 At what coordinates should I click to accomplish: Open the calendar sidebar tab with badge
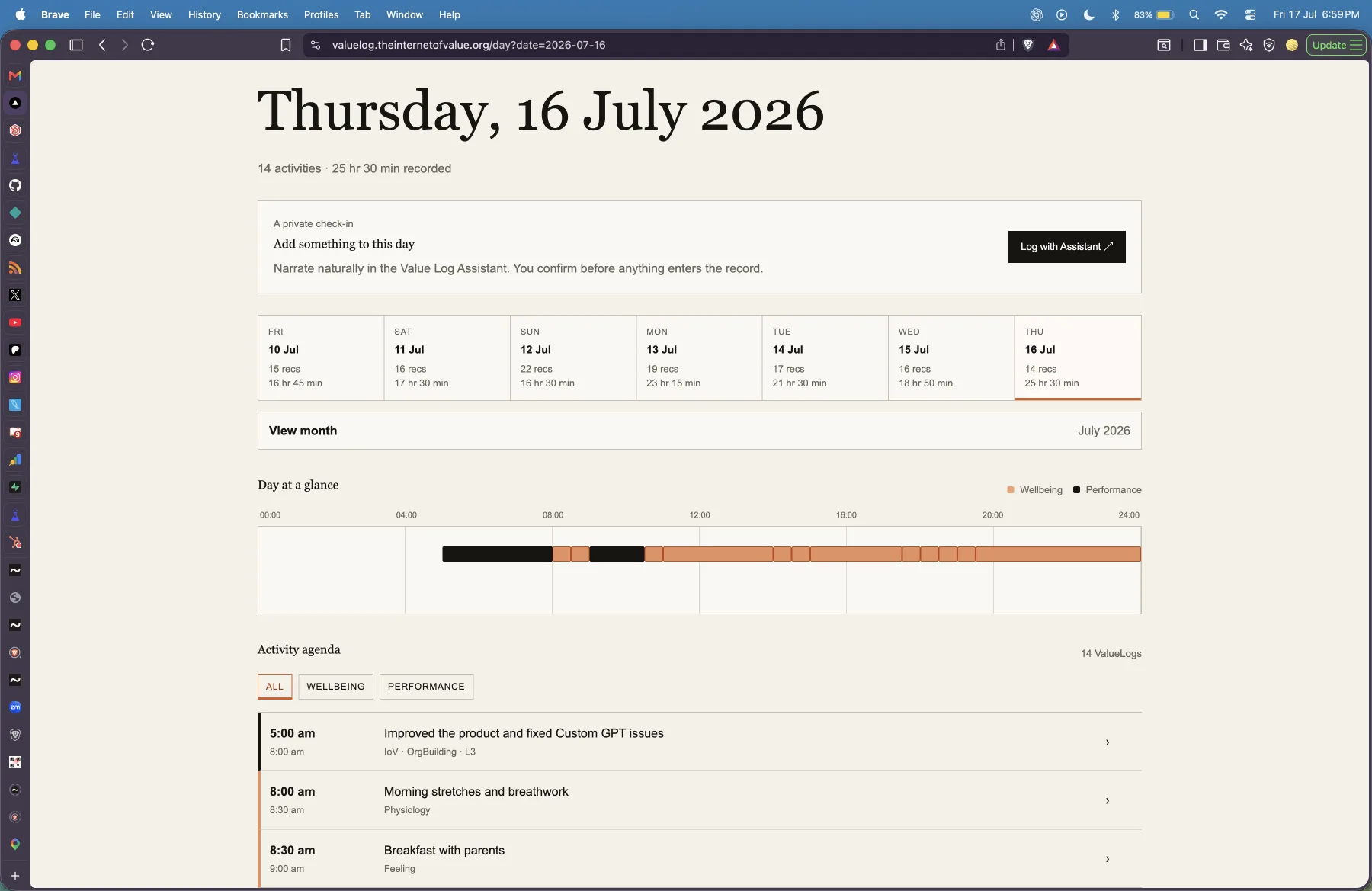(15, 432)
